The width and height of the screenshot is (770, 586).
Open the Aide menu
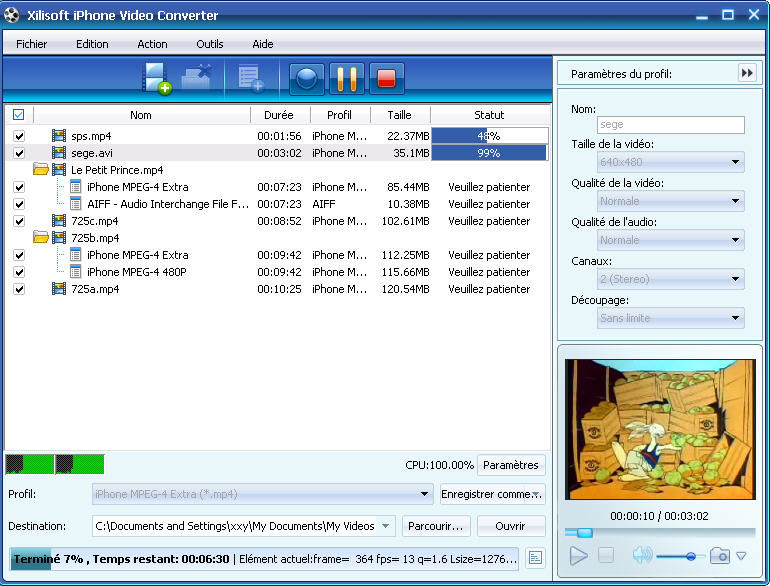click(263, 44)
